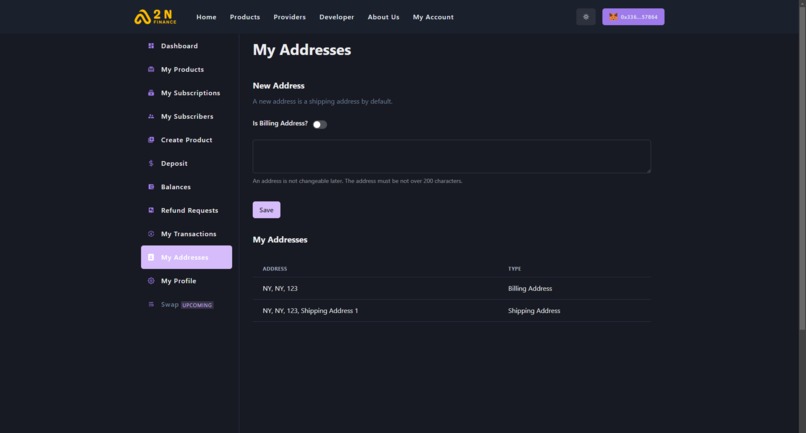The image size is (806, 433).
Task: Click the Dashboard sidebar icon
Action: click(x=151, y=46)
